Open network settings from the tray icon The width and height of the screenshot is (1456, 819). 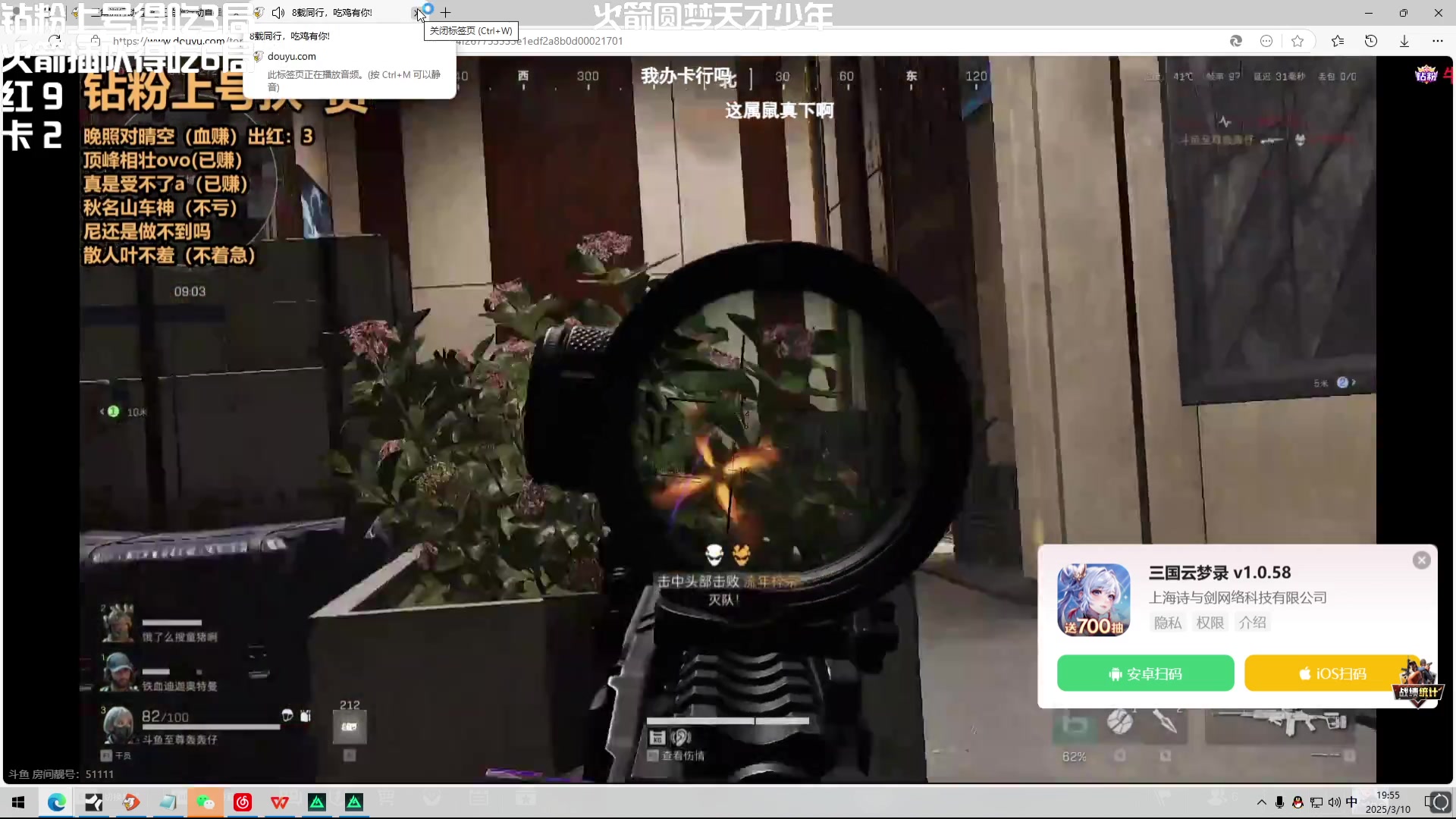click(x=1316, y=802)
